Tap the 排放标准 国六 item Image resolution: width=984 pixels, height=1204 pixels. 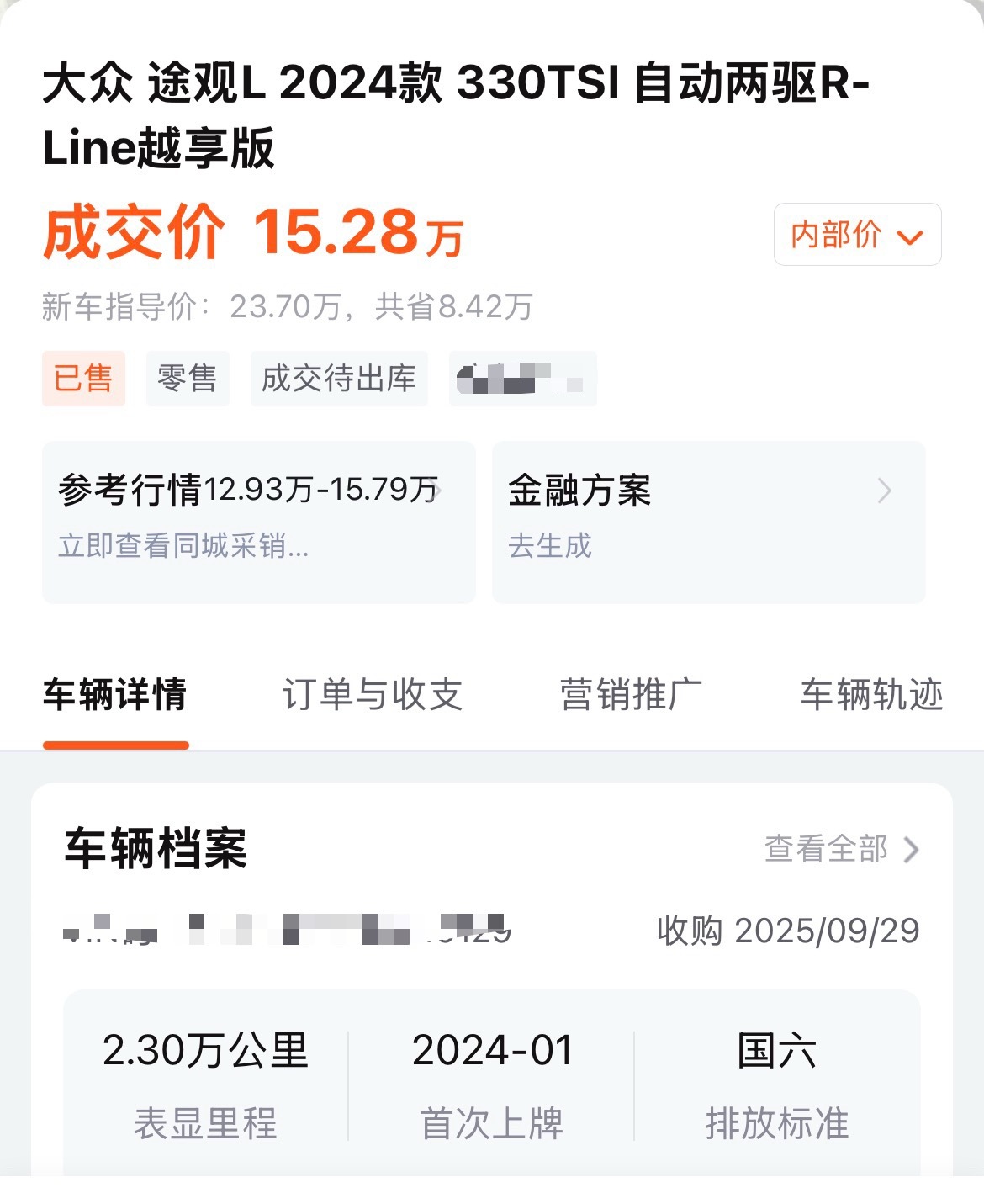[x=776, y=1085]
